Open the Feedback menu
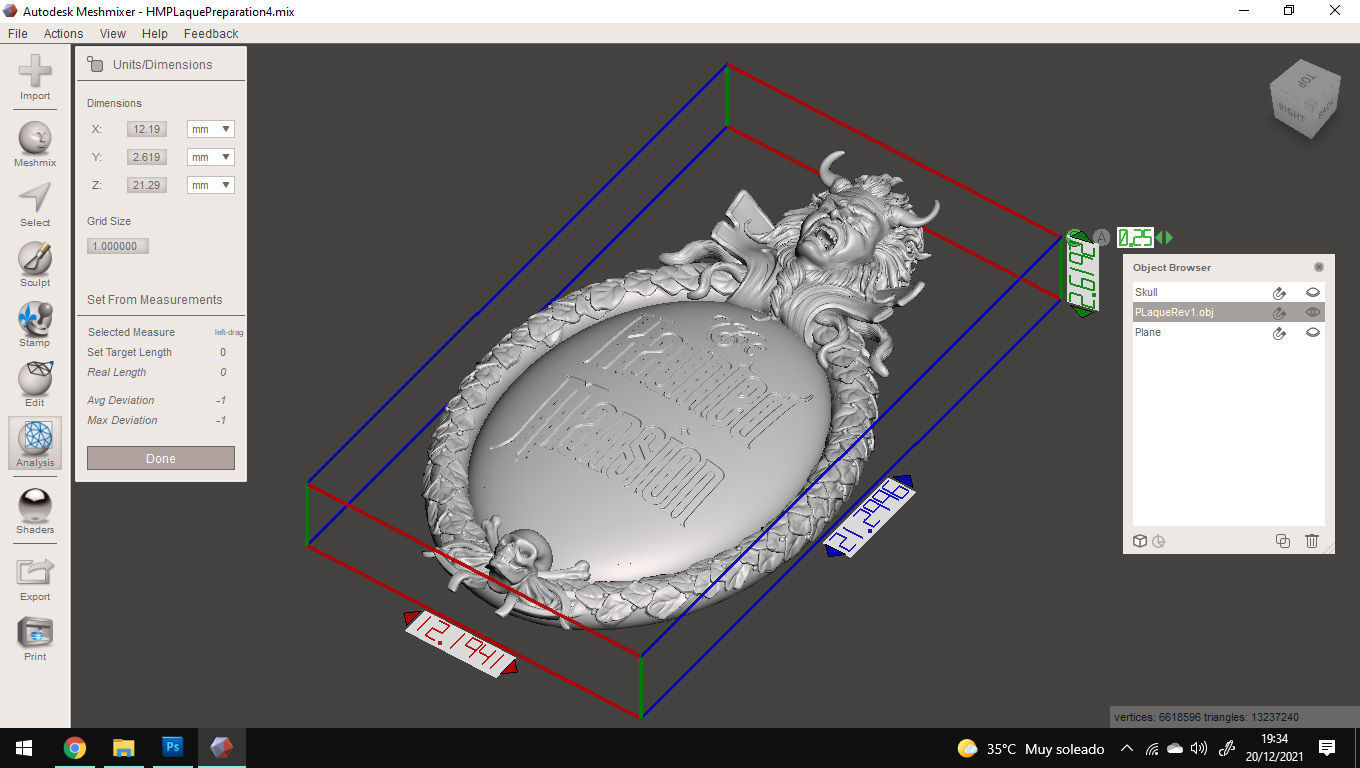Image resolution: width=1360 pixels, height=768 pixels. pos(211,33)
